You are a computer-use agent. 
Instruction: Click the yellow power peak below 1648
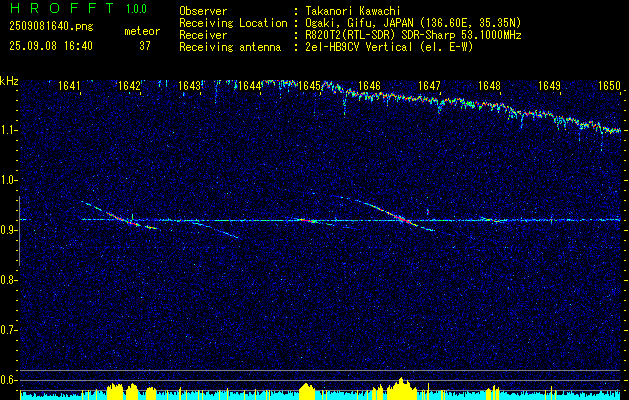click(x=493, y=392)
